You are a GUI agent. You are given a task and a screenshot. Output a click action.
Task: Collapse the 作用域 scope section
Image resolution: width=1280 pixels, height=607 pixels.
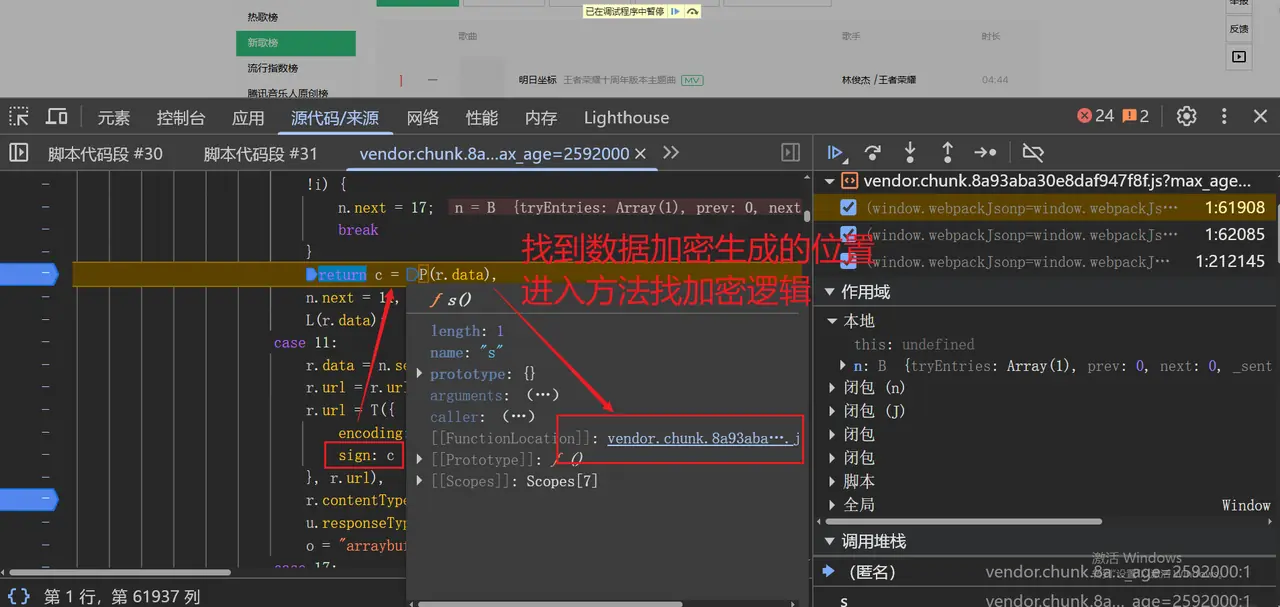click(829, 292)
